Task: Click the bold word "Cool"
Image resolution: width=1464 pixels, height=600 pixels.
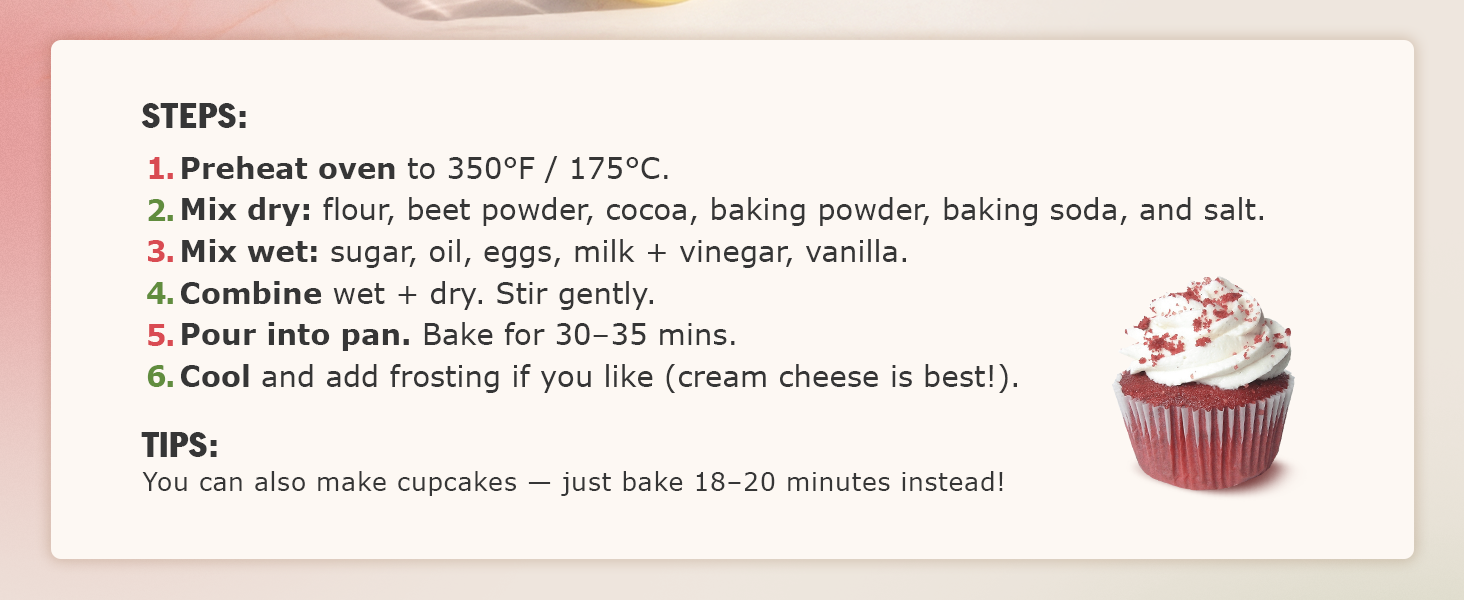Action: [215, 378]
